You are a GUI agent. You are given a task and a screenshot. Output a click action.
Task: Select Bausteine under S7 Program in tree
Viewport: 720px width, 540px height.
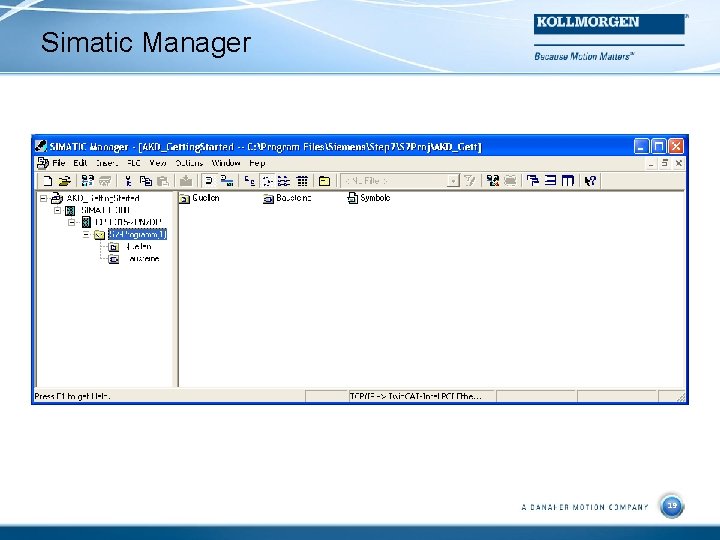click(x=143, y=259)
